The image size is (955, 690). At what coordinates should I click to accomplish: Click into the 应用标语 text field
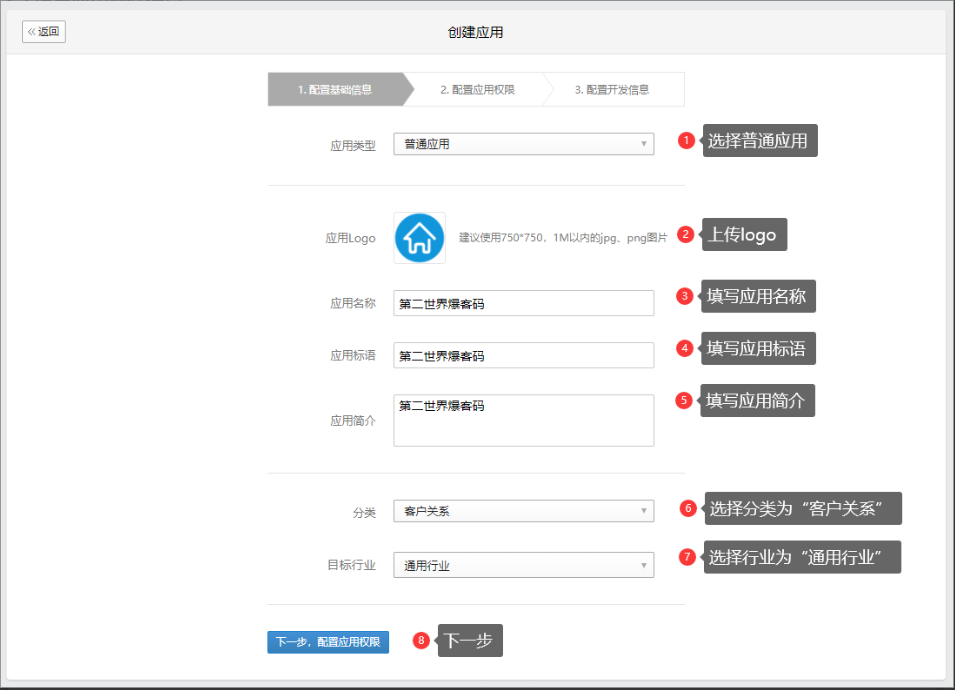(523, 355)
